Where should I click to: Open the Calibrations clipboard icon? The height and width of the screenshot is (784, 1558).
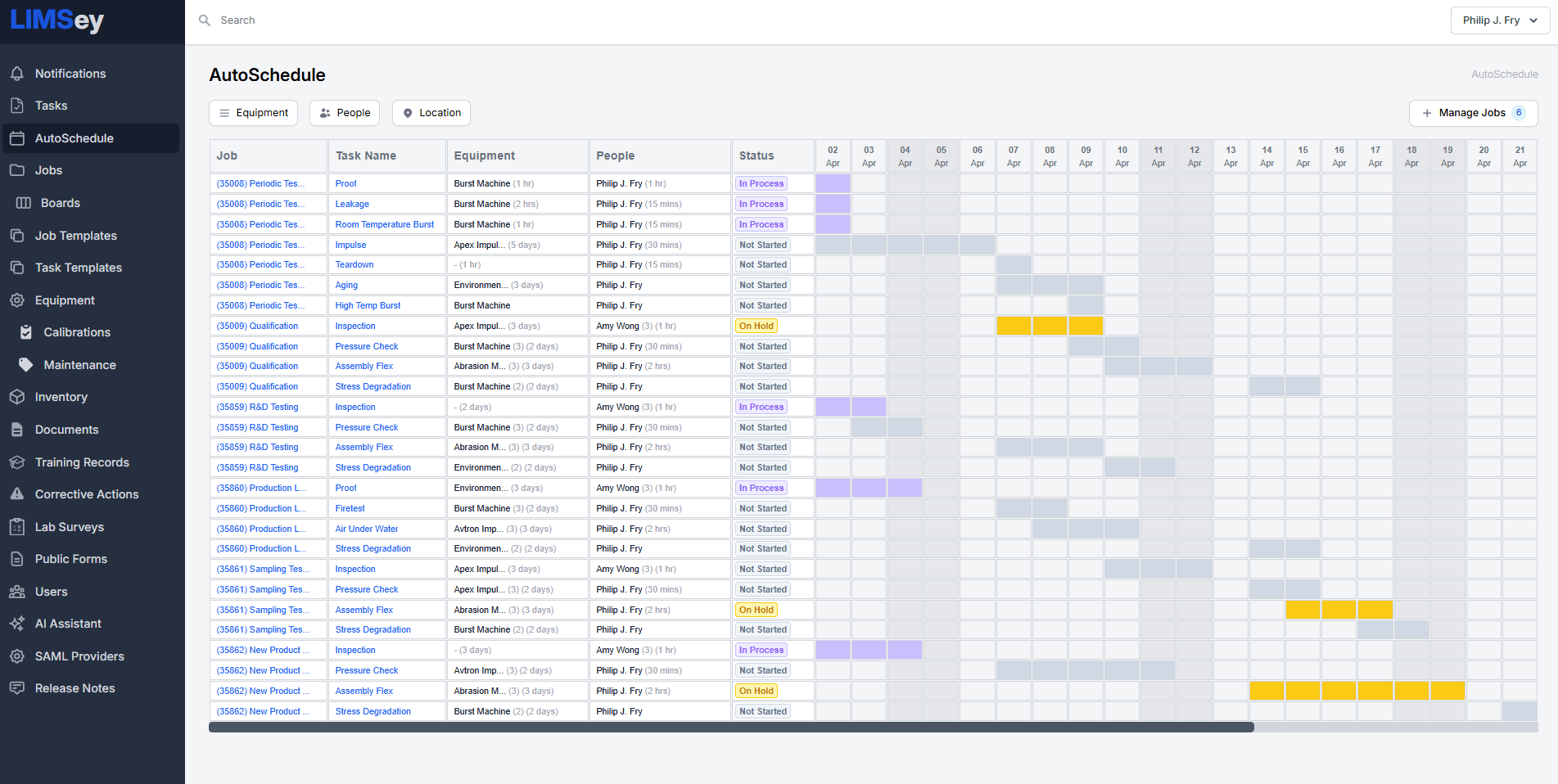26,332
